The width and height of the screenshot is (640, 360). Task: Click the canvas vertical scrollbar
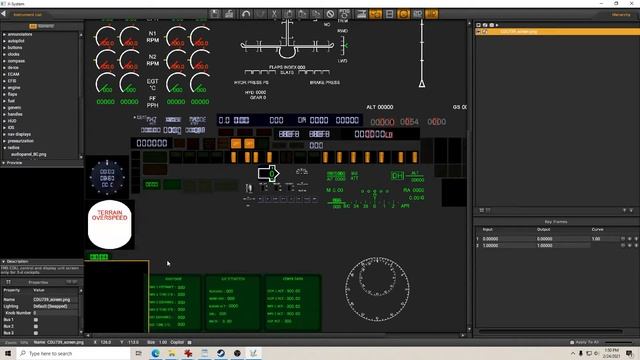[x=469, y=176]
